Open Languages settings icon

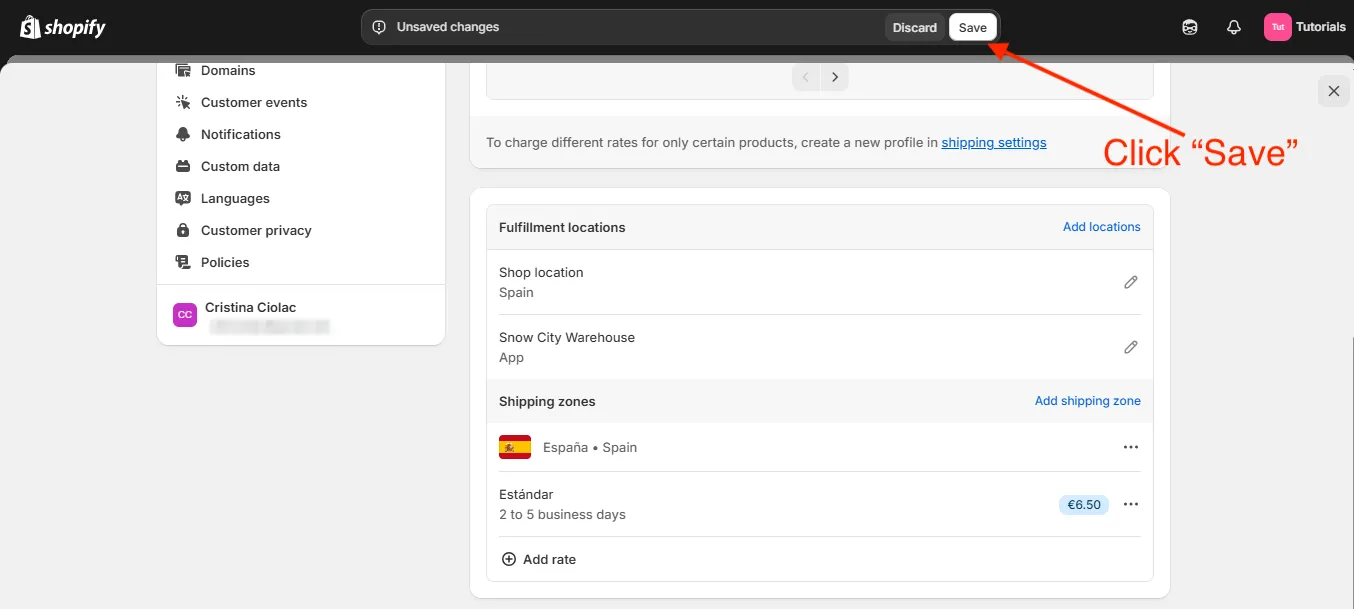coord(183,198)
